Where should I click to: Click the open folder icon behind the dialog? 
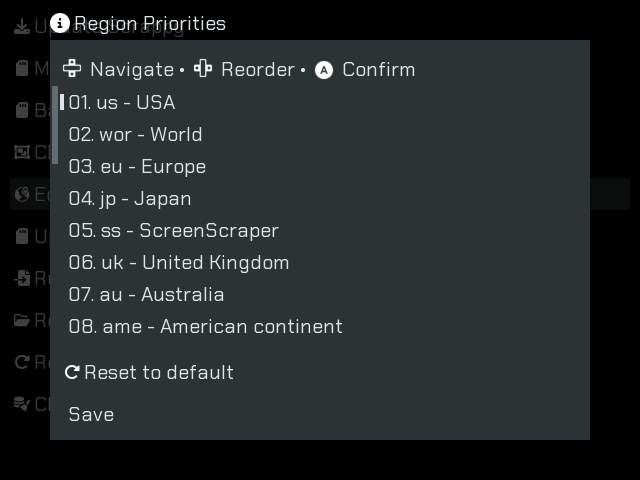[22, 321]
